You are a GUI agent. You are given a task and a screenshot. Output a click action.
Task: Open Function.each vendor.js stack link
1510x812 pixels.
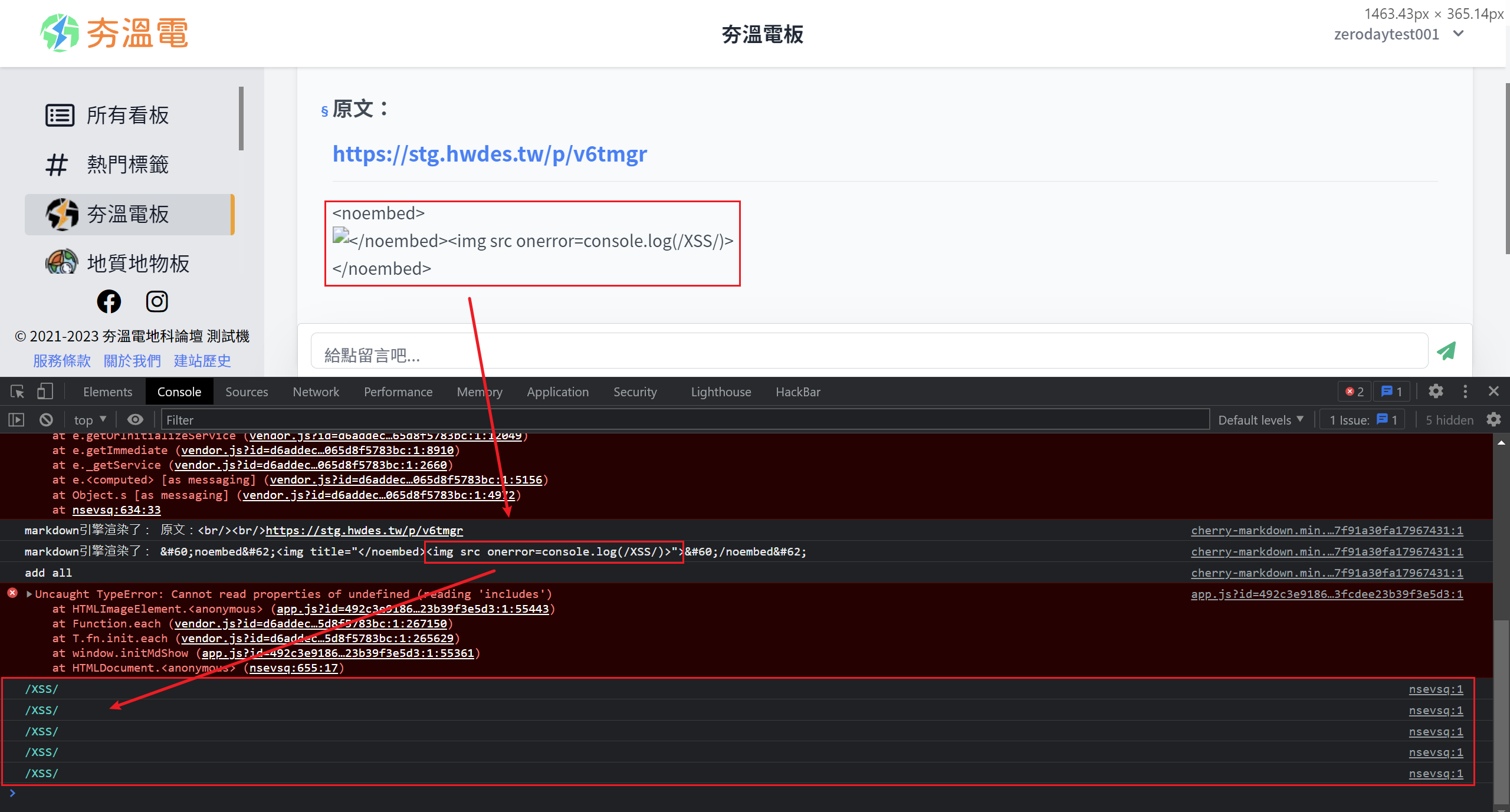tap(311, 623)
